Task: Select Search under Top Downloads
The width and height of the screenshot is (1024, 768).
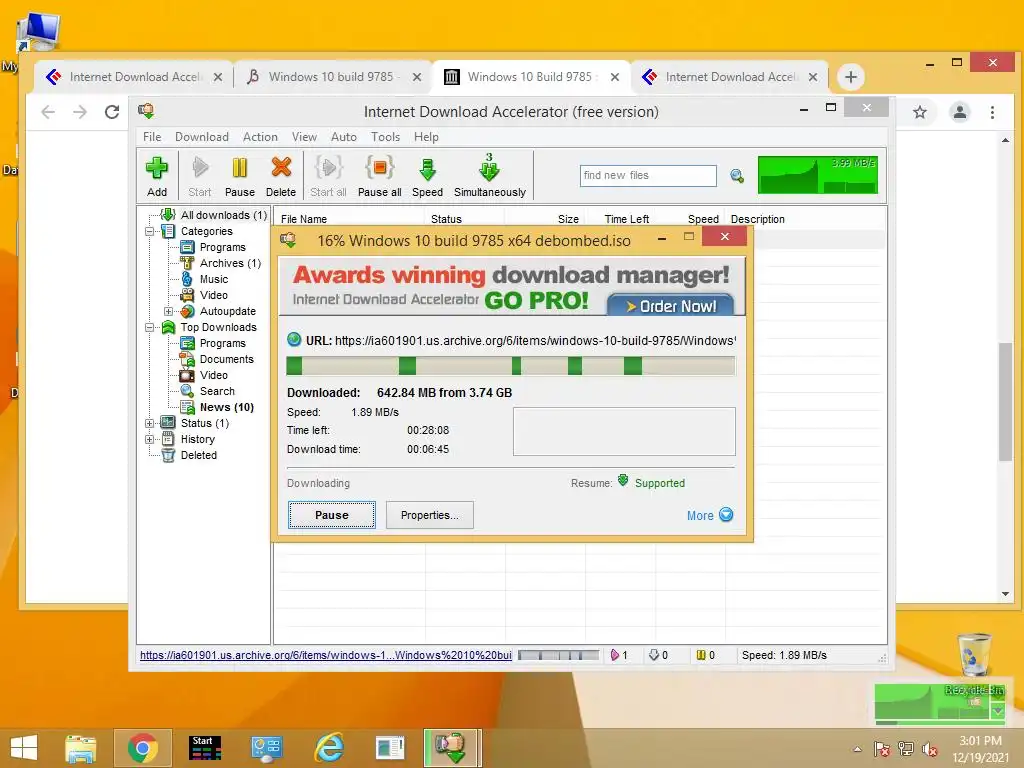Action: point(217,391)
